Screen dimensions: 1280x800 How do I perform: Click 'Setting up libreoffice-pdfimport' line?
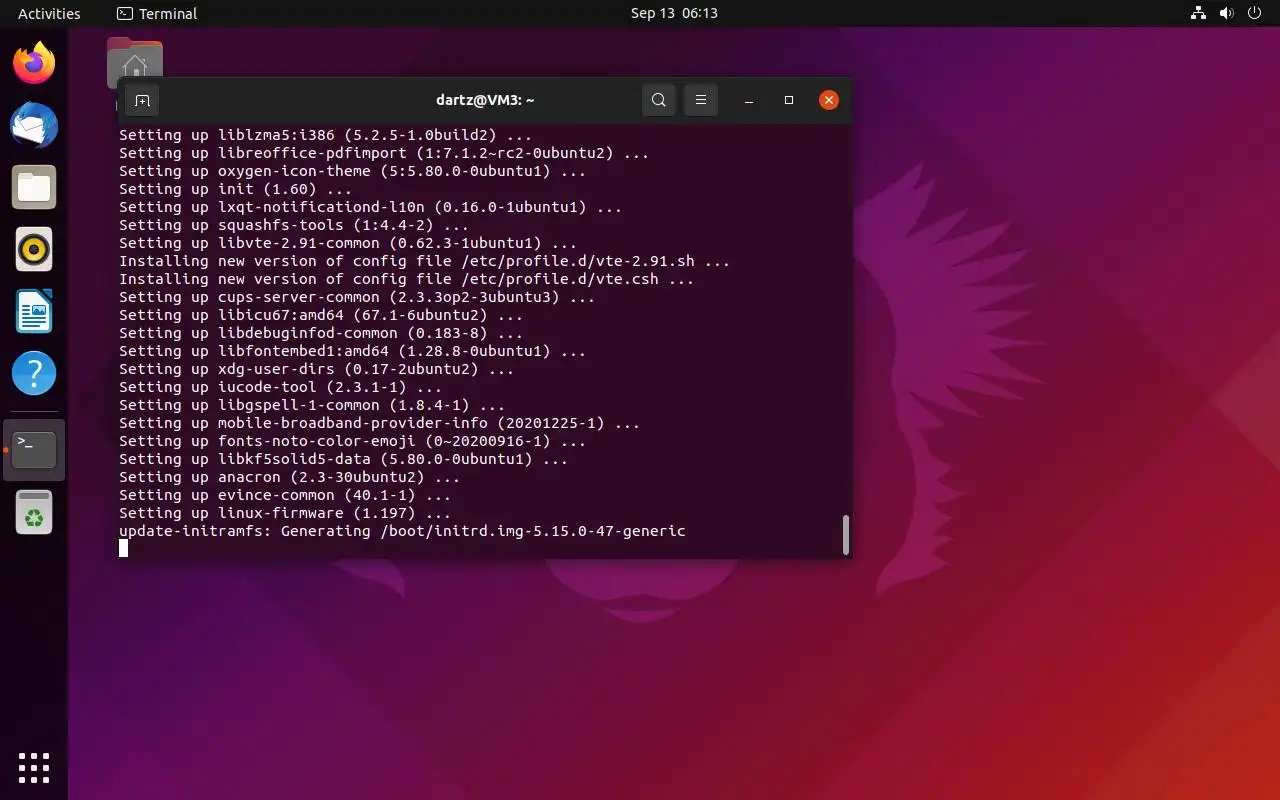[x=384, y=153]
